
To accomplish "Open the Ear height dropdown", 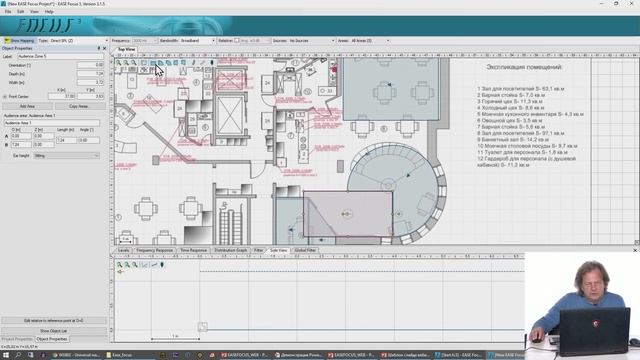I will tap(67, 156).
